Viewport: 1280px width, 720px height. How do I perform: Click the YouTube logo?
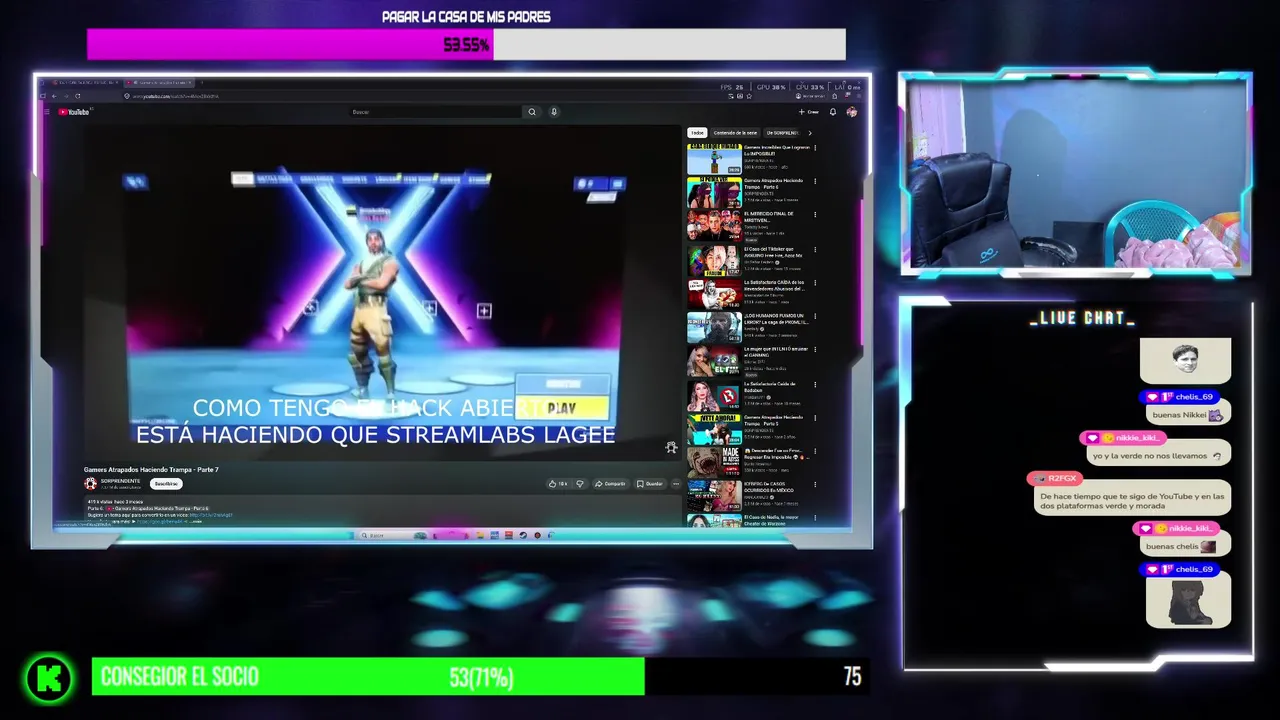coord(75,112)
